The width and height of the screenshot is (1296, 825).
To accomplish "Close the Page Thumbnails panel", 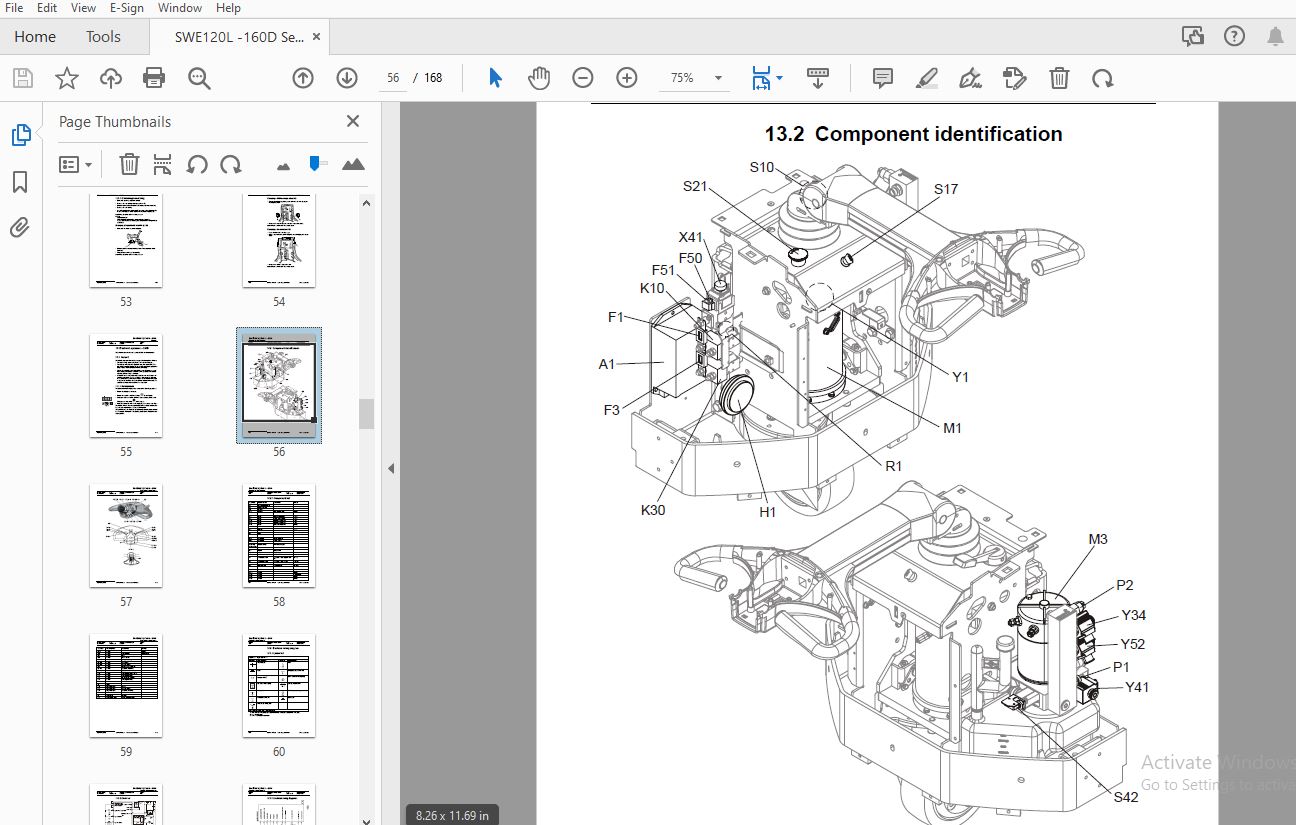I will click(x=353, y=121).
